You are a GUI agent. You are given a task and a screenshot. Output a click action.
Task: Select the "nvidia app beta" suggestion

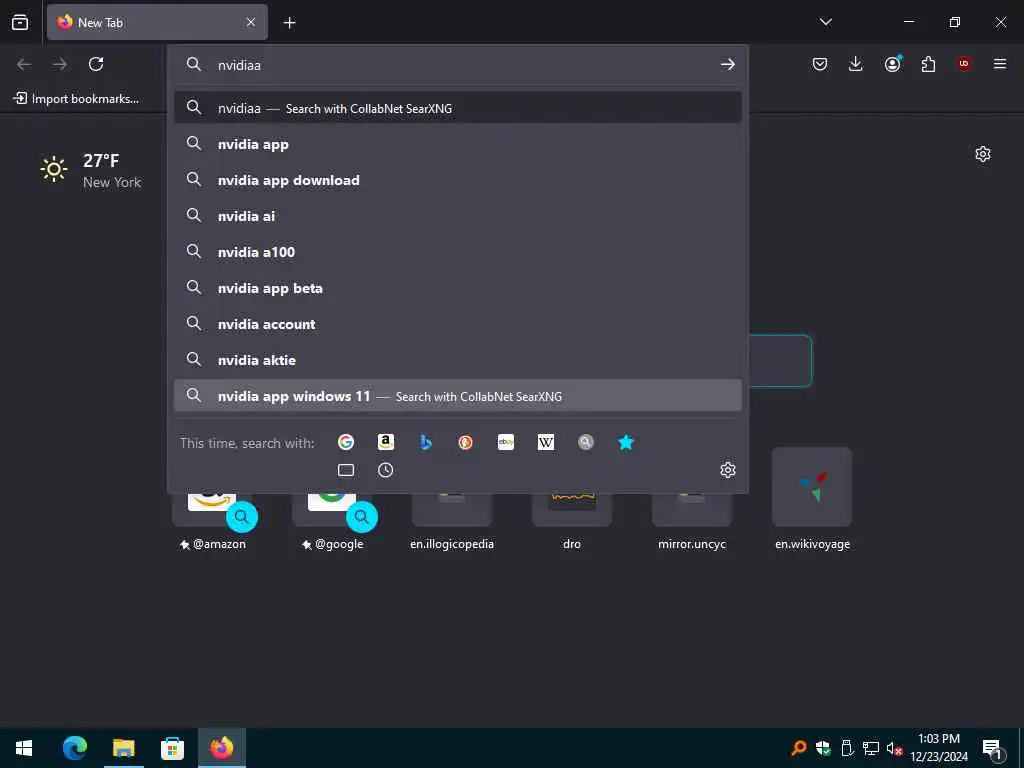tap(458, 288)
